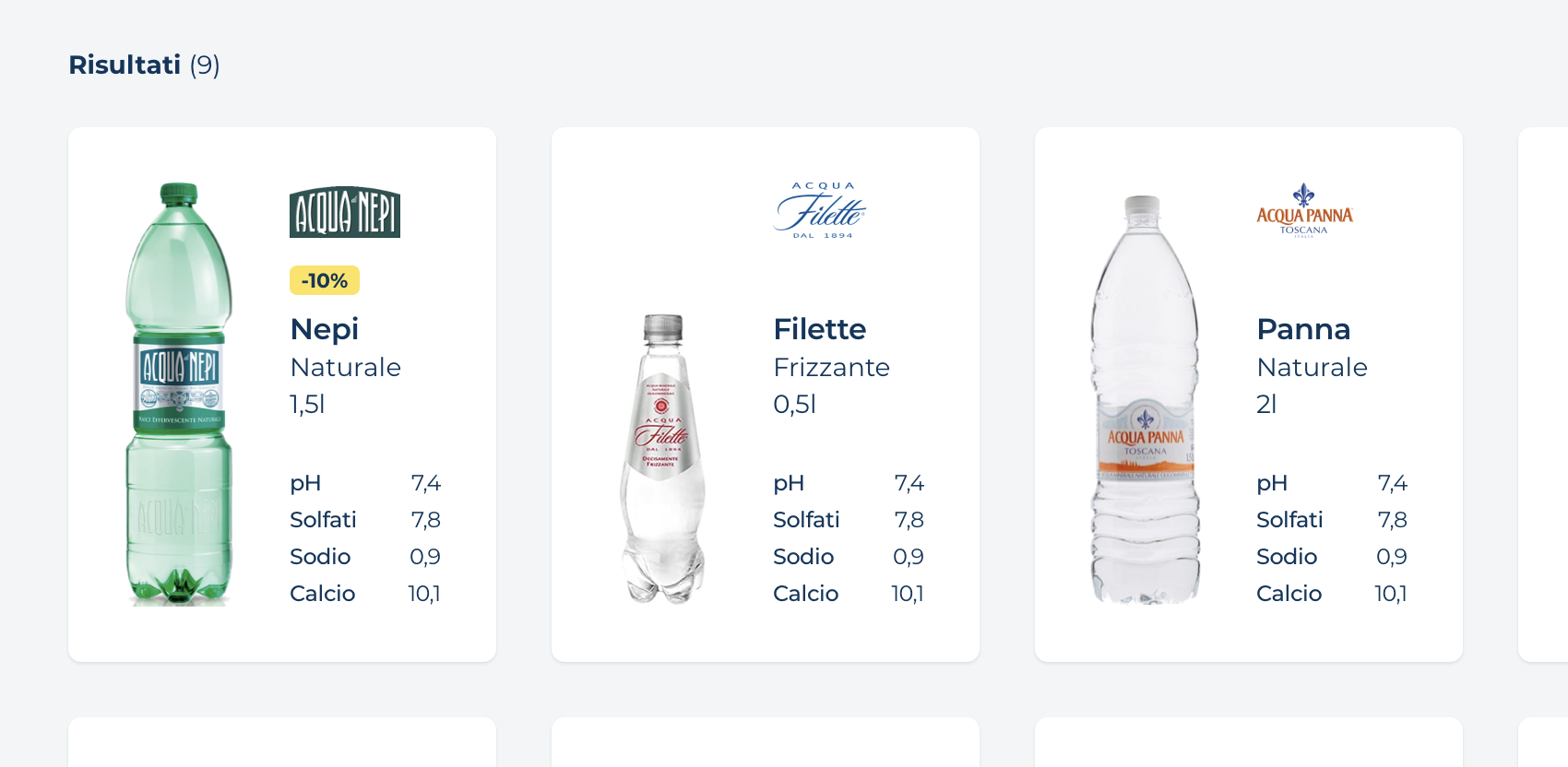Select the Nepi product title
Image resolution: width=1568 pixels, height=767 pixels.
324,329
